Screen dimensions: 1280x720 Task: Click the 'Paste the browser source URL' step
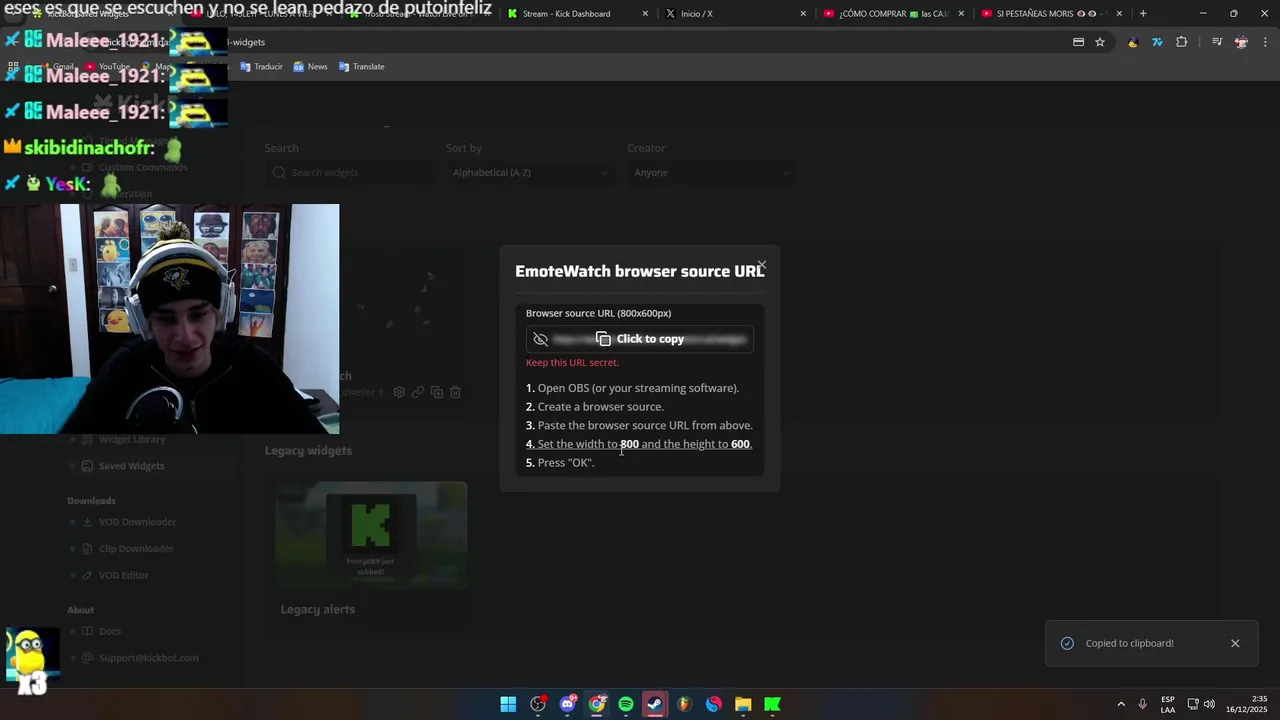[x=640, y=425]
